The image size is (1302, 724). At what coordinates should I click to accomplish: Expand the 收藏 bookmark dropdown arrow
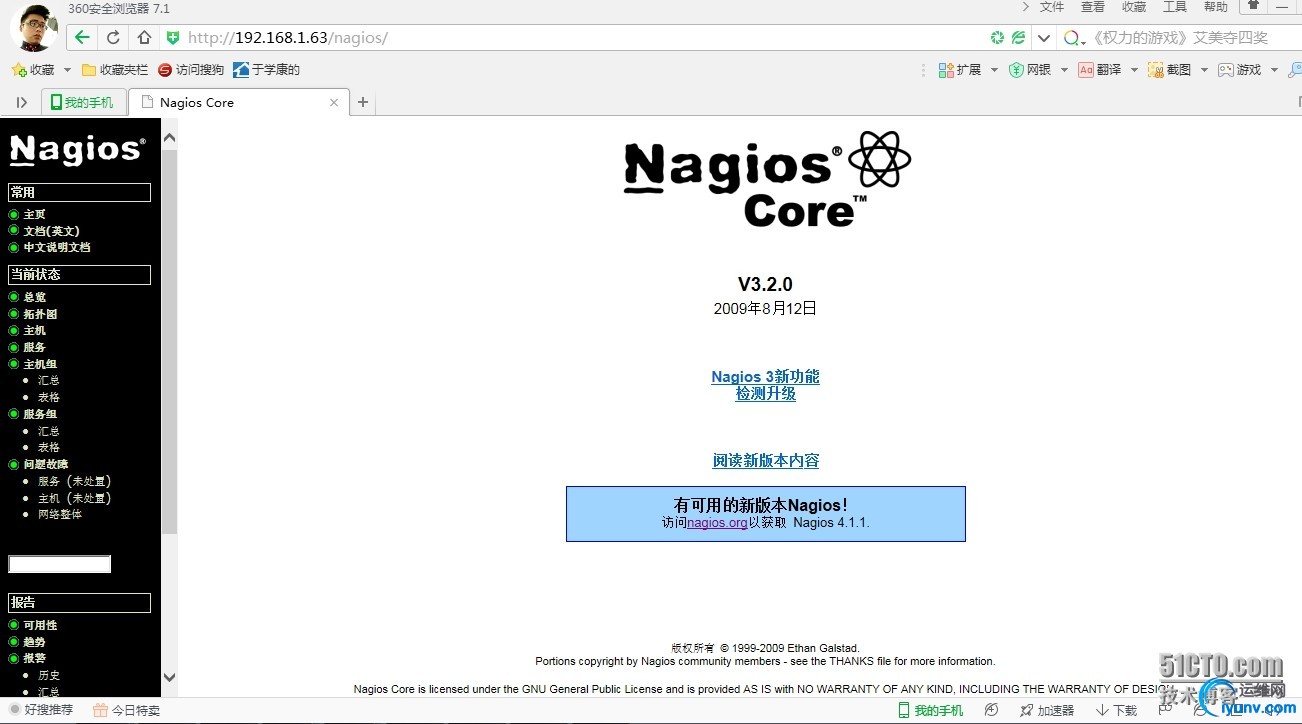tap(67, 70)
